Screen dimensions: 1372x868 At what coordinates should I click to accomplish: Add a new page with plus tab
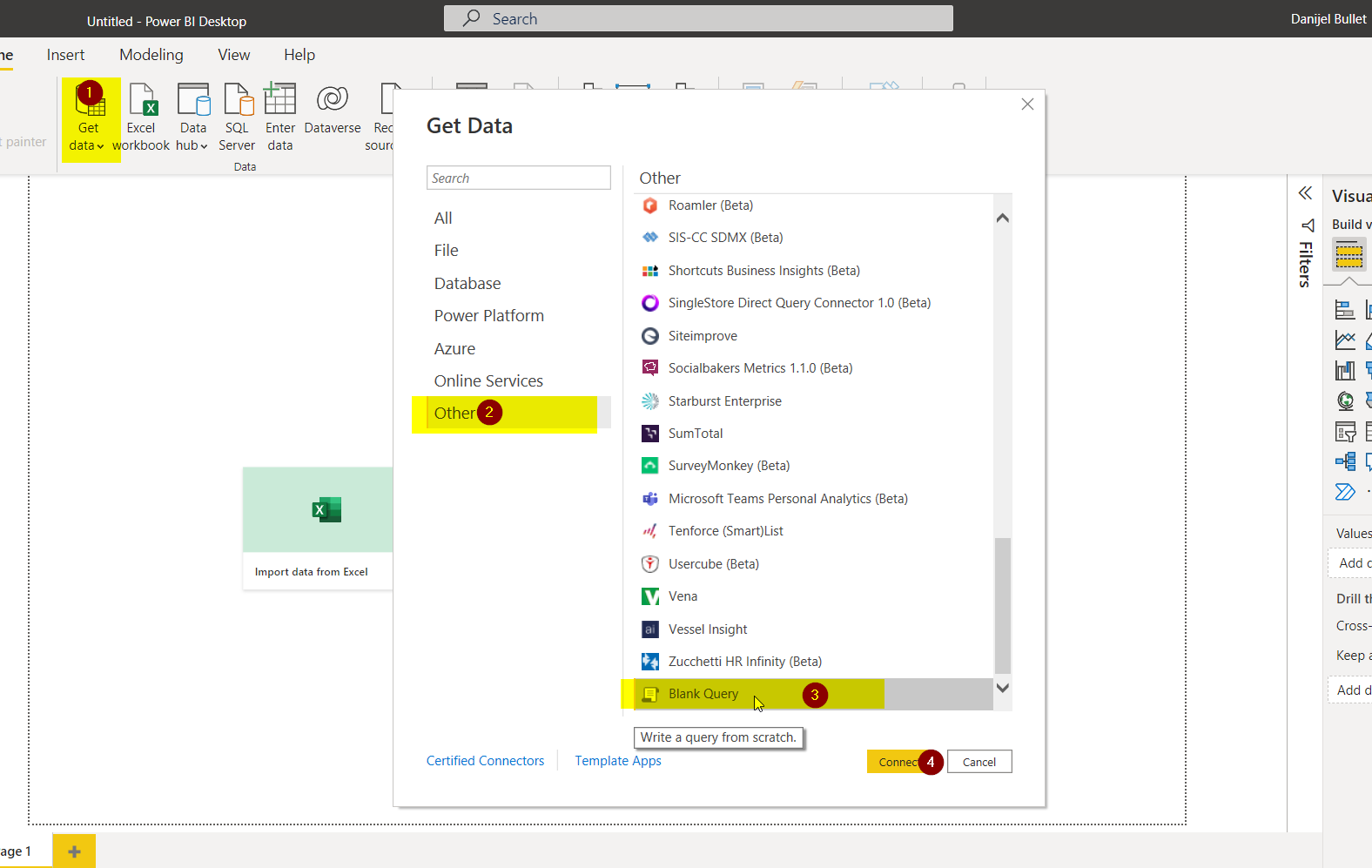click(x=74, y=851)
